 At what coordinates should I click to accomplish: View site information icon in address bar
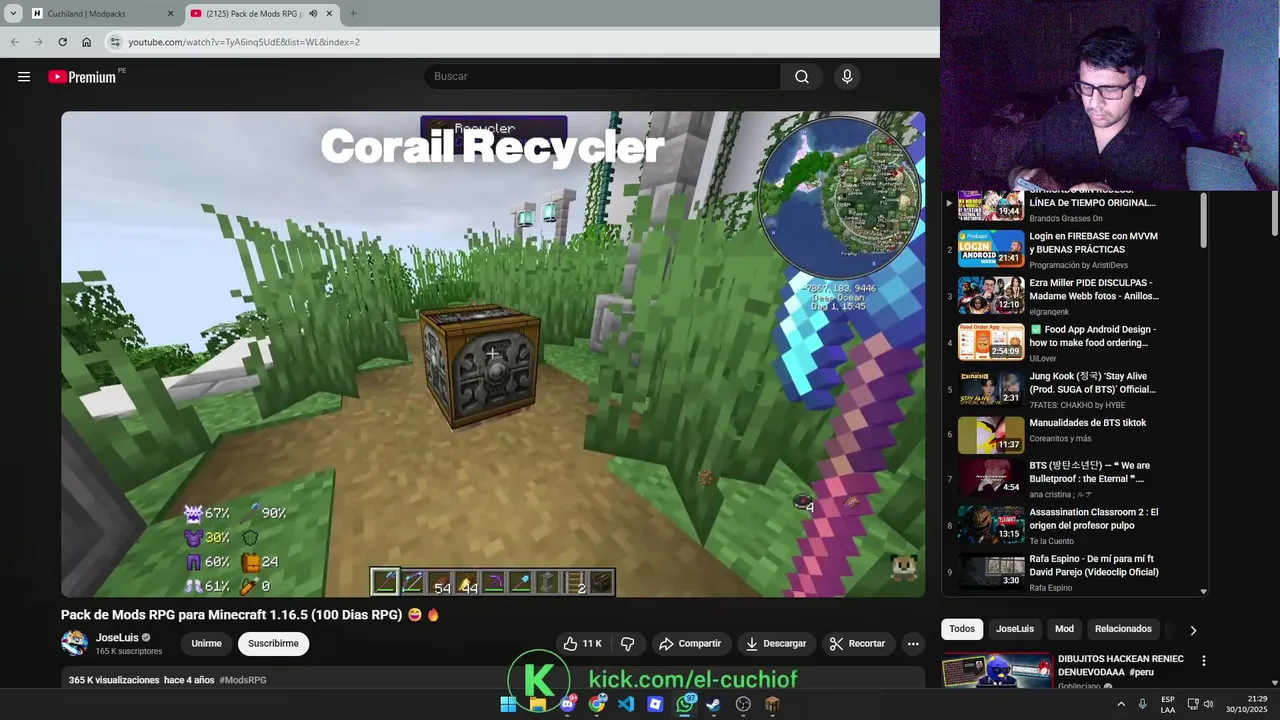[115, 42]
